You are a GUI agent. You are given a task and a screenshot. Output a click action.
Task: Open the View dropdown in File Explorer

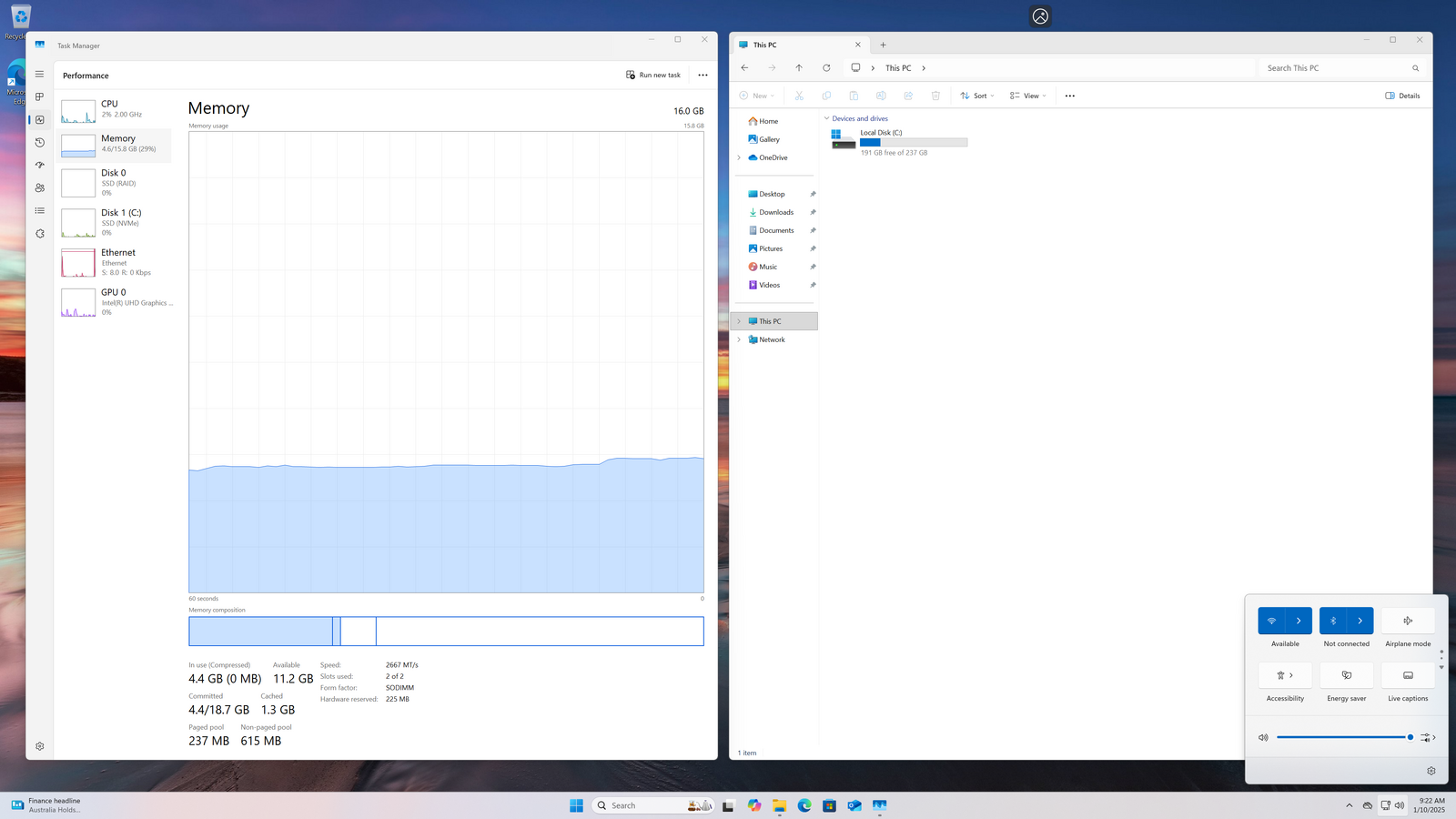(x=1028, y=96)
